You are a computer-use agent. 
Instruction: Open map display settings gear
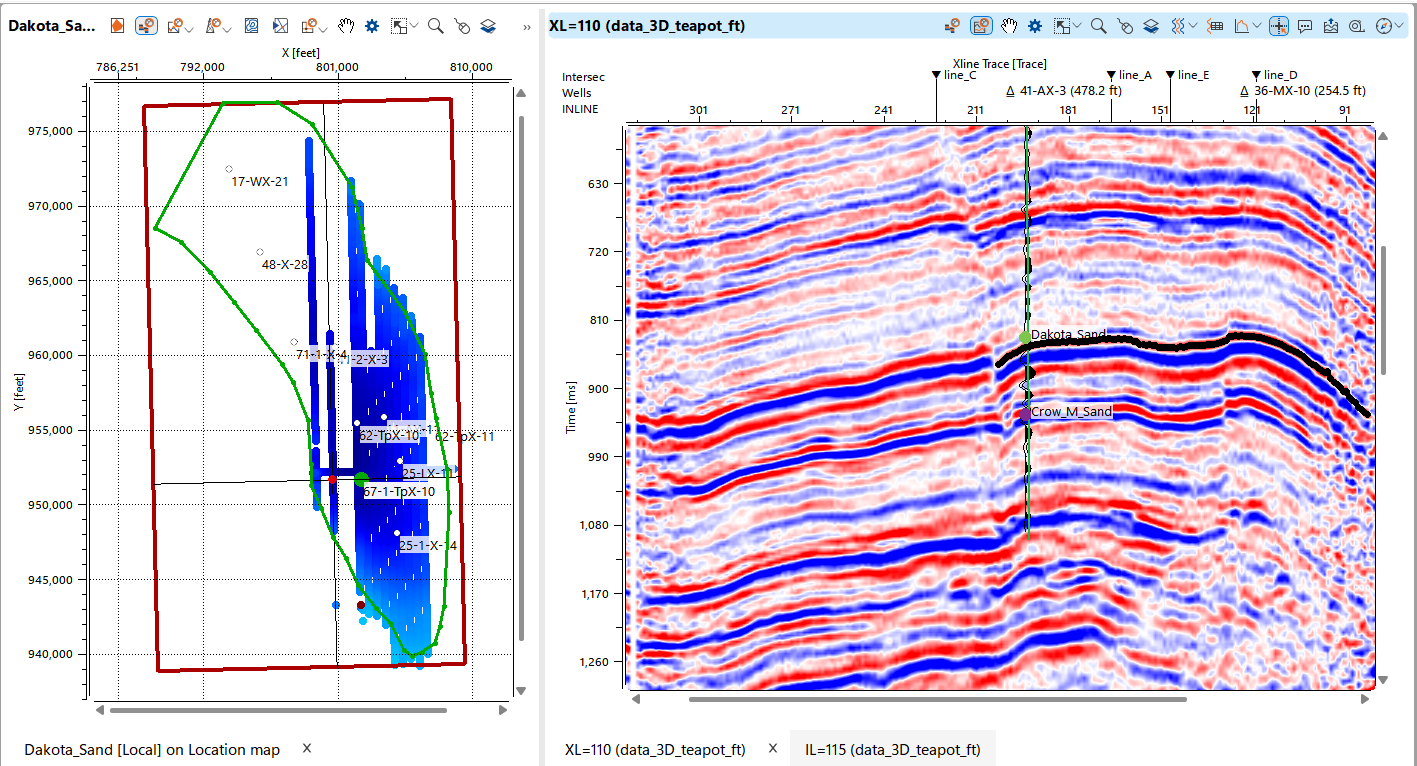(x=372, y=26)
